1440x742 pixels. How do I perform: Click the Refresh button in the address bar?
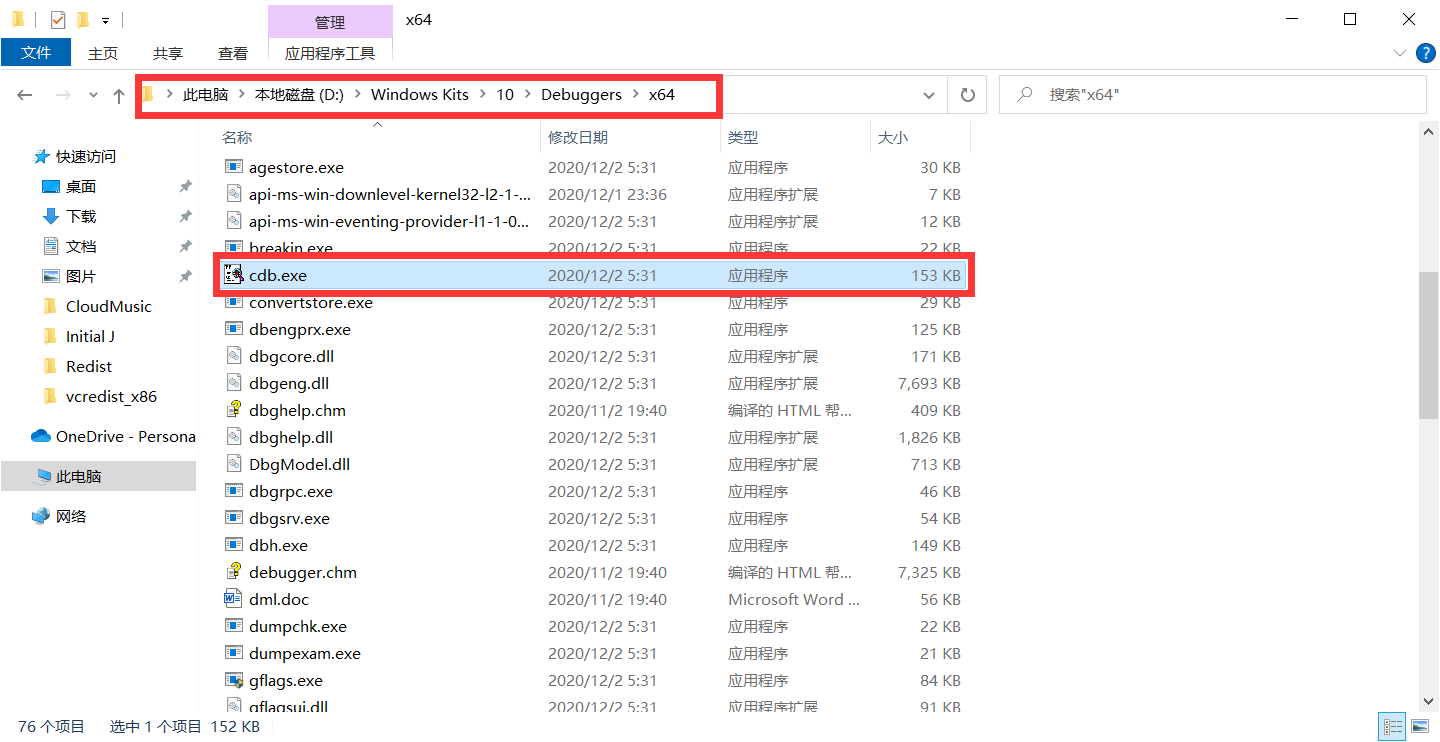(967, 94)
